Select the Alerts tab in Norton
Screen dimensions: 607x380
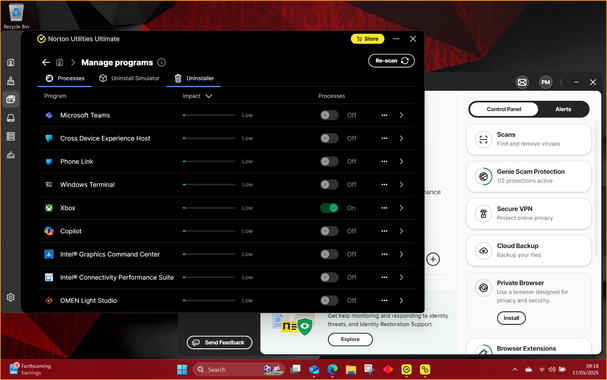pos(563,110)
